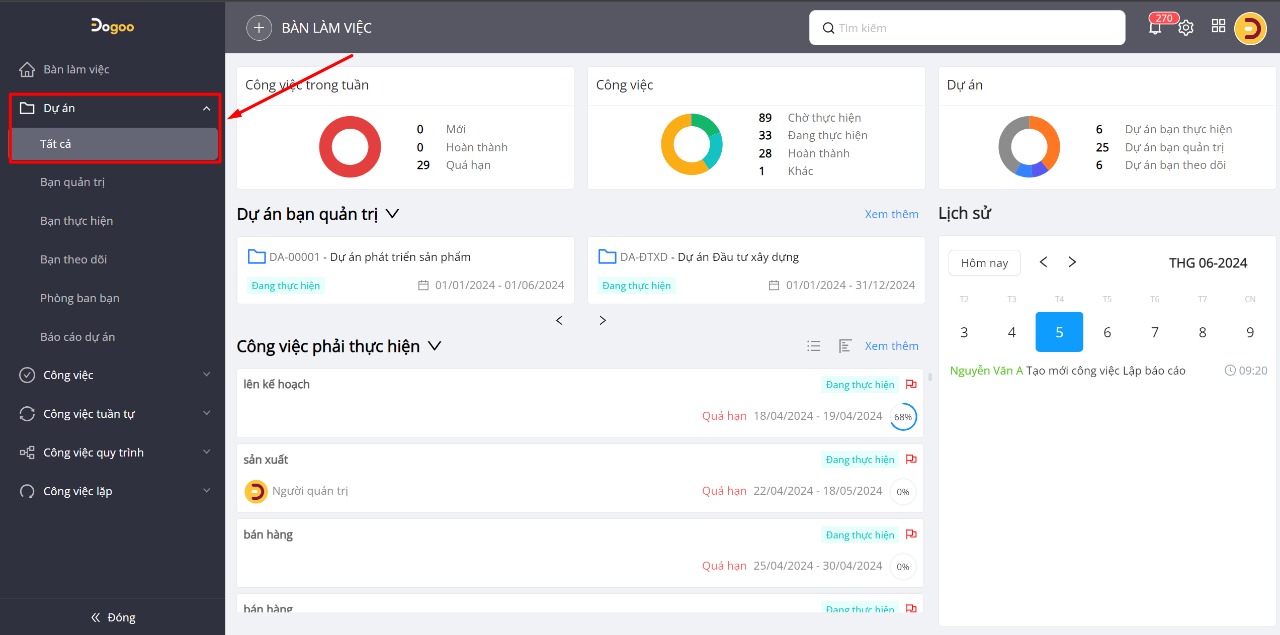Viewport: 1280px width, 635px height.
Task: Open the Dự án bạn quản trị dropdown
Action: pos(392,214)
